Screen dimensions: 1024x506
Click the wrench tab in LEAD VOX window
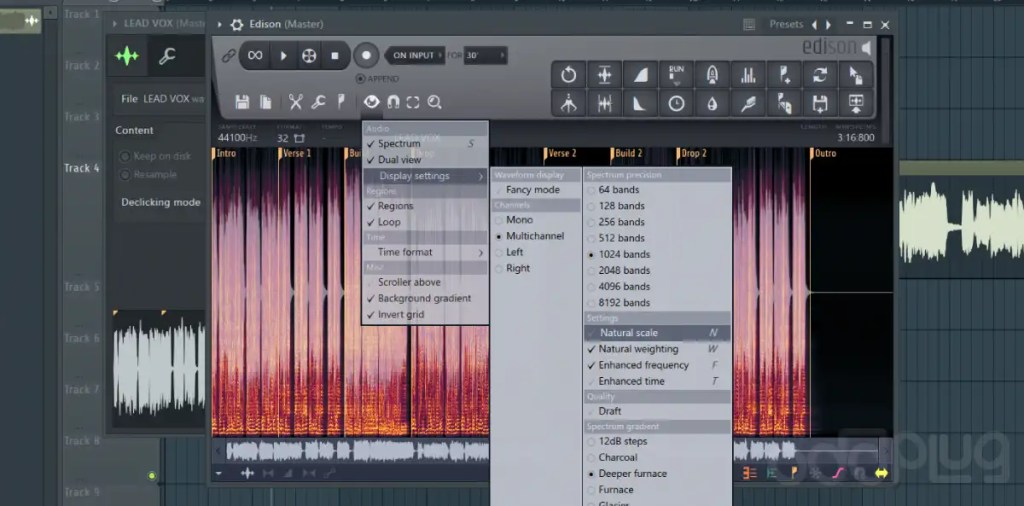tap(167, 56)
